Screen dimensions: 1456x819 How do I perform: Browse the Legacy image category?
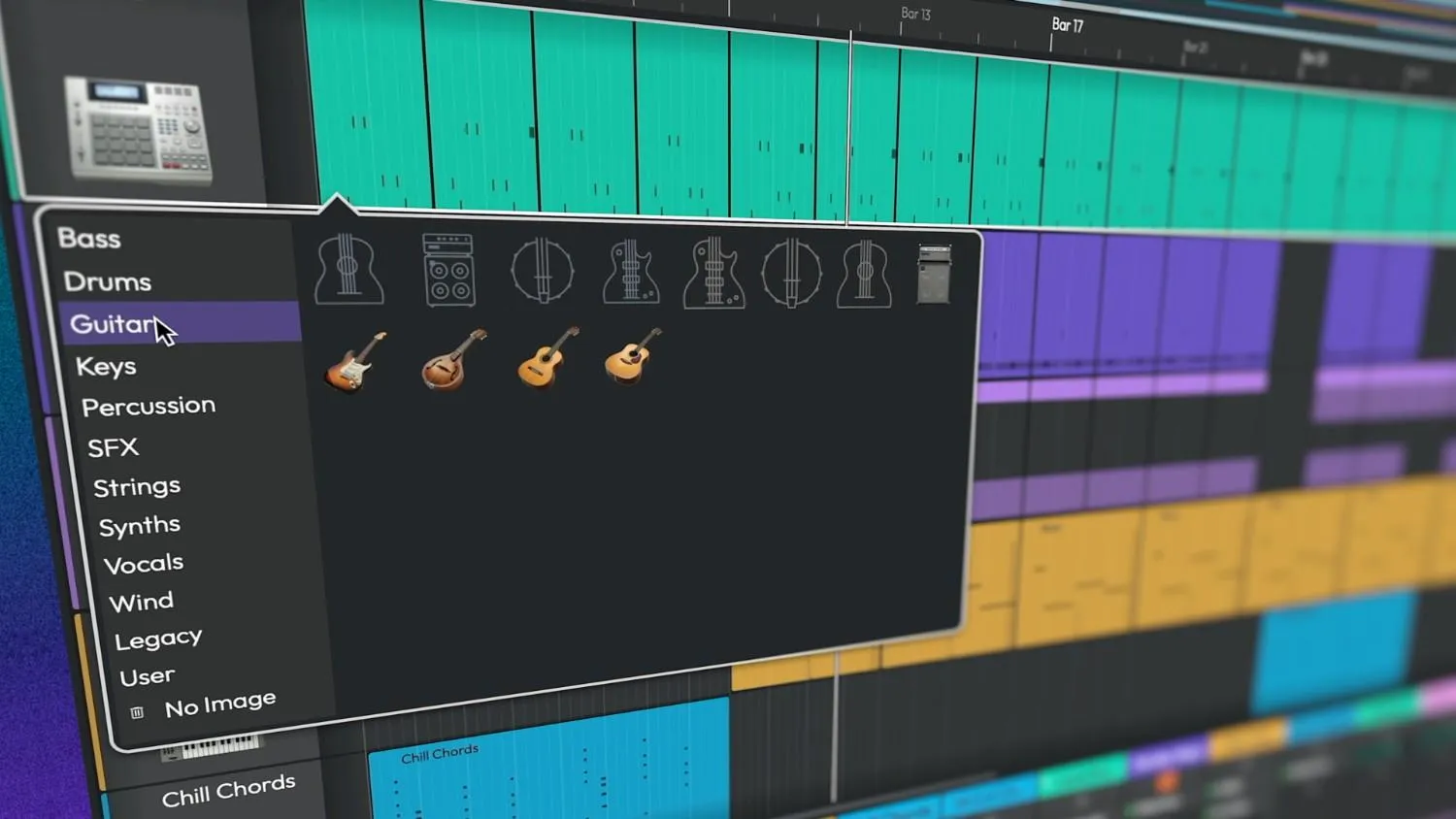[x=159, y=639]
